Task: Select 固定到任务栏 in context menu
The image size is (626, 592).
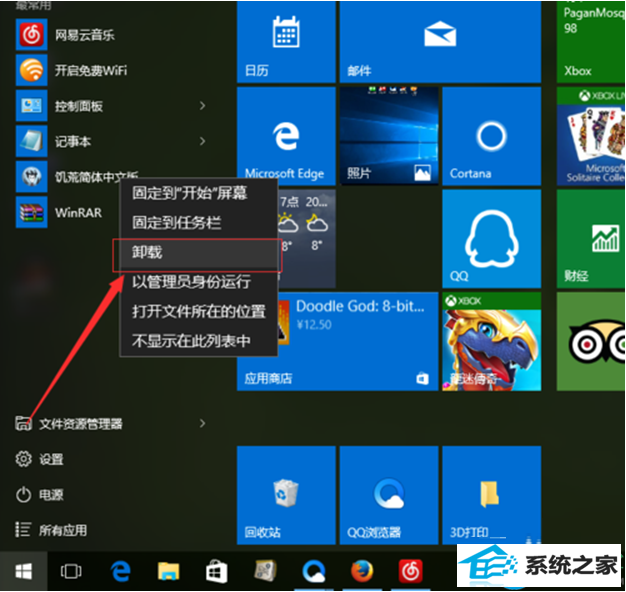Action: coord(198,223)
